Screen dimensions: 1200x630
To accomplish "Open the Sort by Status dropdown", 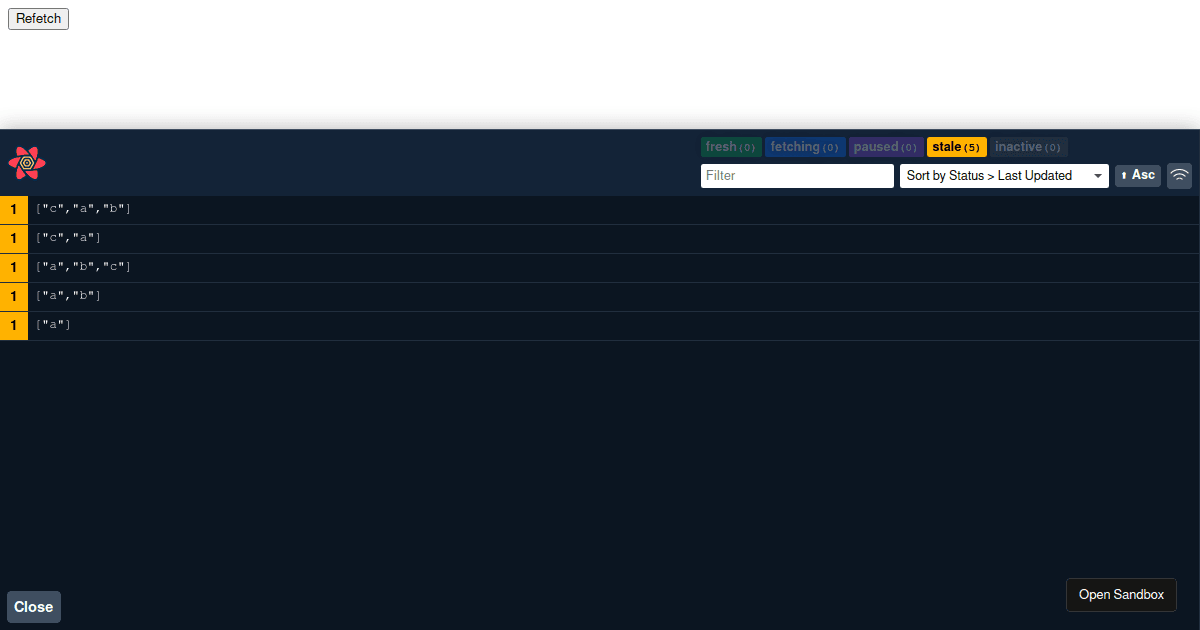I will click(x=1004, y=175).
